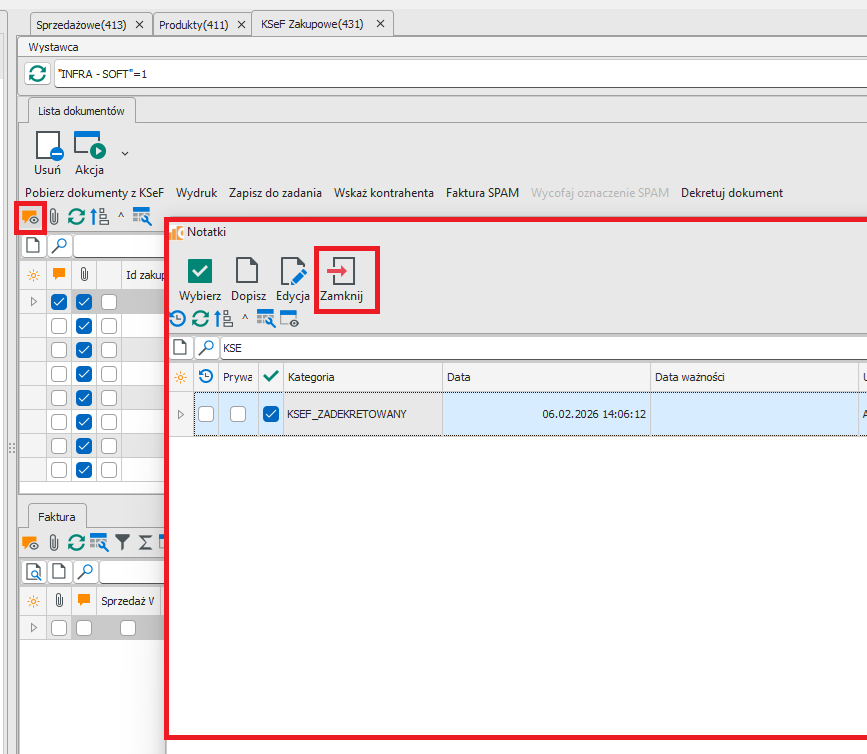This screenshot has height=754, width=867.
Task: Toggle checked checkbox in KSEF_ZADEKRETOWANY row
Action: 270,414
